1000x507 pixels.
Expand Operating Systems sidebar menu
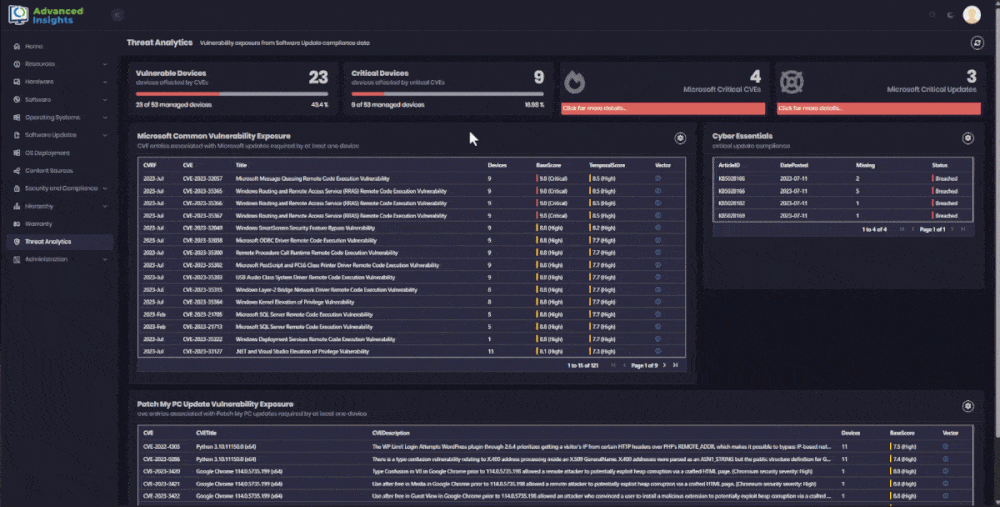pos(60,117)
